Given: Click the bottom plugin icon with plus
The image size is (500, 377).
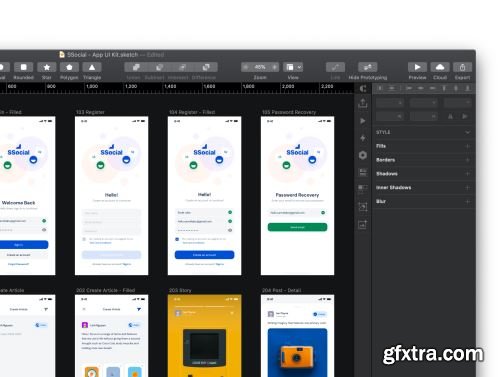Looking at the screenshot, I should 363,225.
